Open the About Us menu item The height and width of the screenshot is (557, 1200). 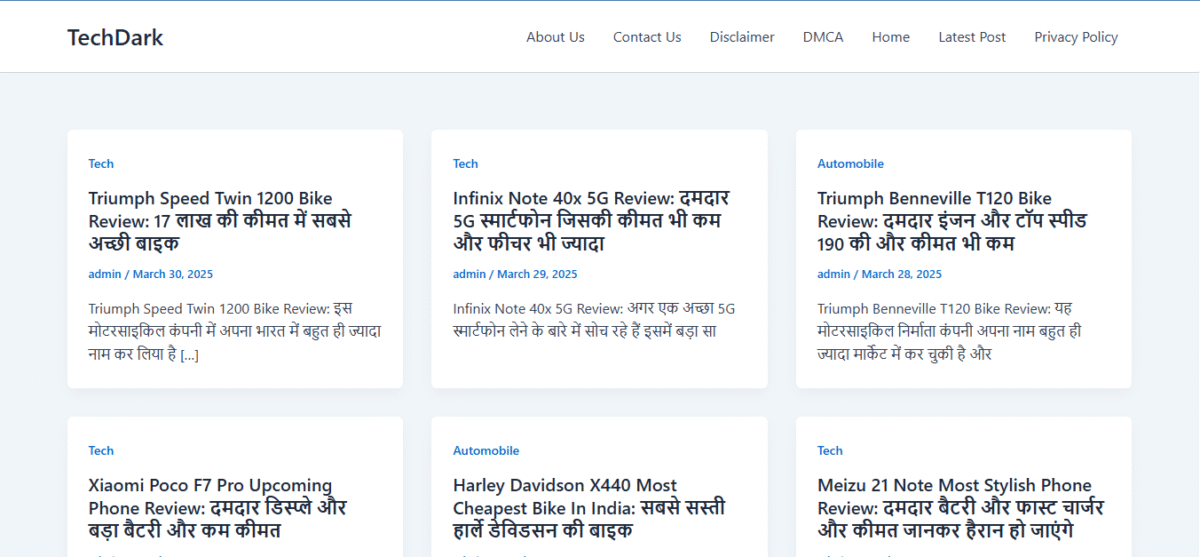(555, 37)
